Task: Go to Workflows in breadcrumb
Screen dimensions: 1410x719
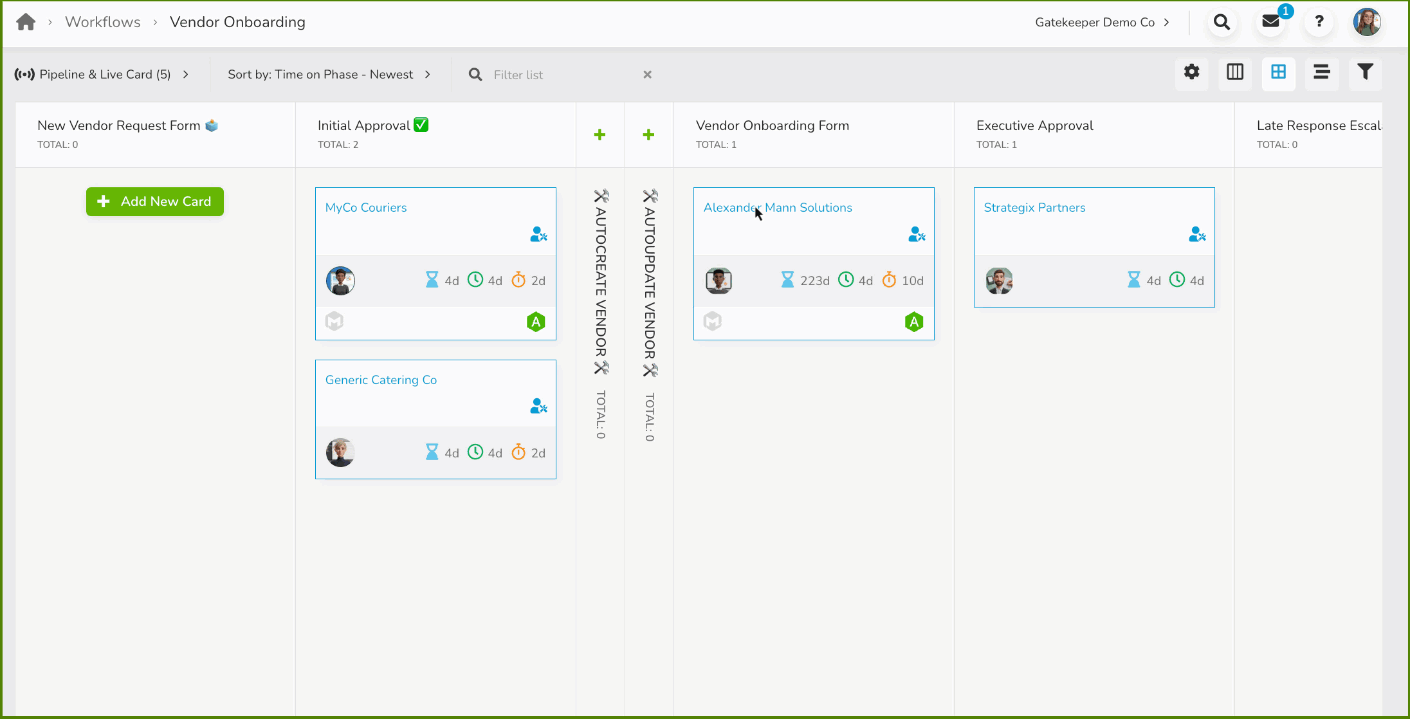Action: pos(103,22)
